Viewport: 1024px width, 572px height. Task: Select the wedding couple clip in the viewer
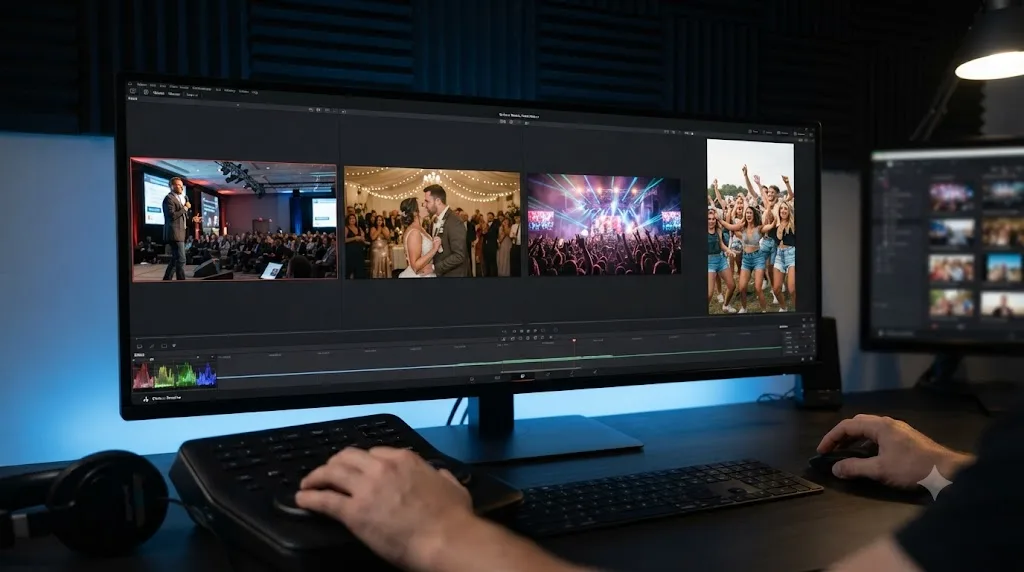tap(432, 222)
